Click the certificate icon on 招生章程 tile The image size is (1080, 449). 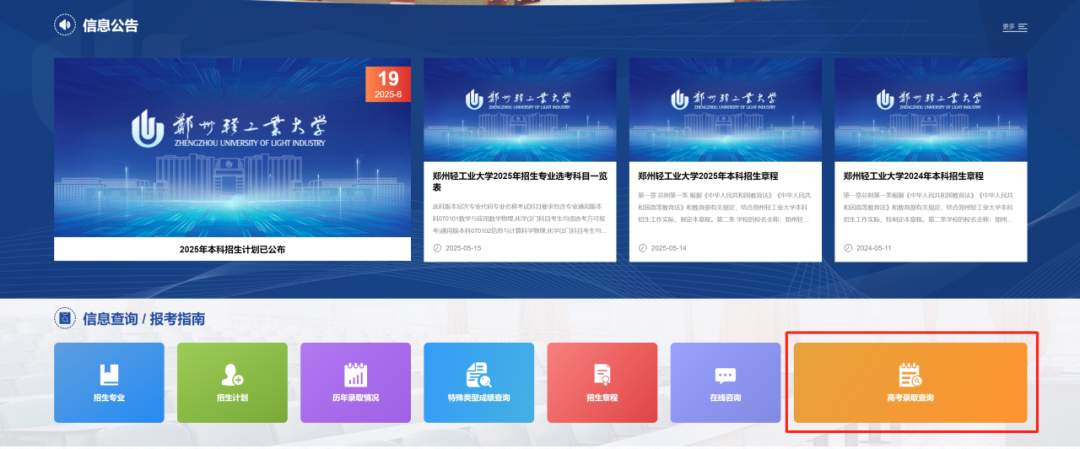click(x=602, y=375)
